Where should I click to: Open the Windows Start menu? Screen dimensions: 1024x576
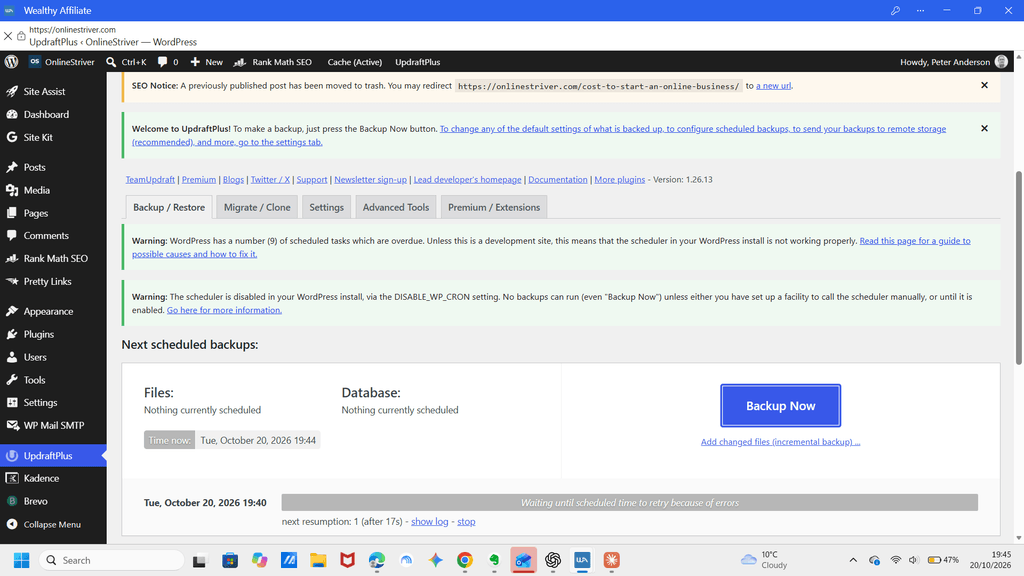[x=22, y=560]
